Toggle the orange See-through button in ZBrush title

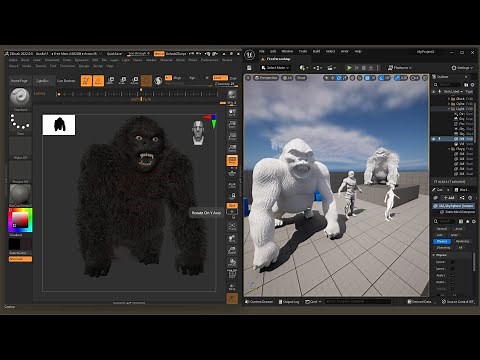click(159, 54)
